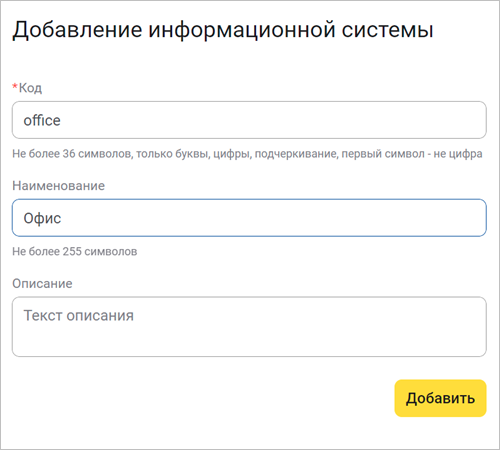500x450 pixels.
Task: Click inside the Описание text area
Action: point(249,327)
